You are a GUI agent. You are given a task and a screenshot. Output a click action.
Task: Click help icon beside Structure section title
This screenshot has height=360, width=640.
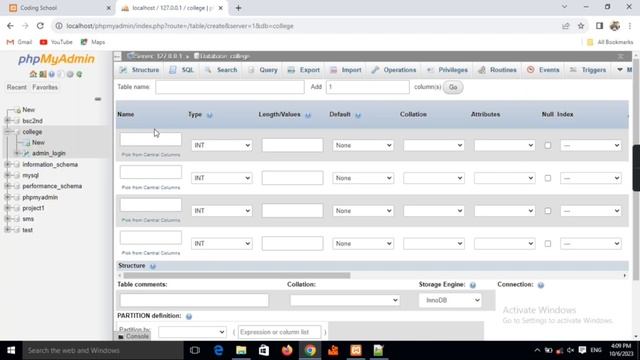coord(153,266)
